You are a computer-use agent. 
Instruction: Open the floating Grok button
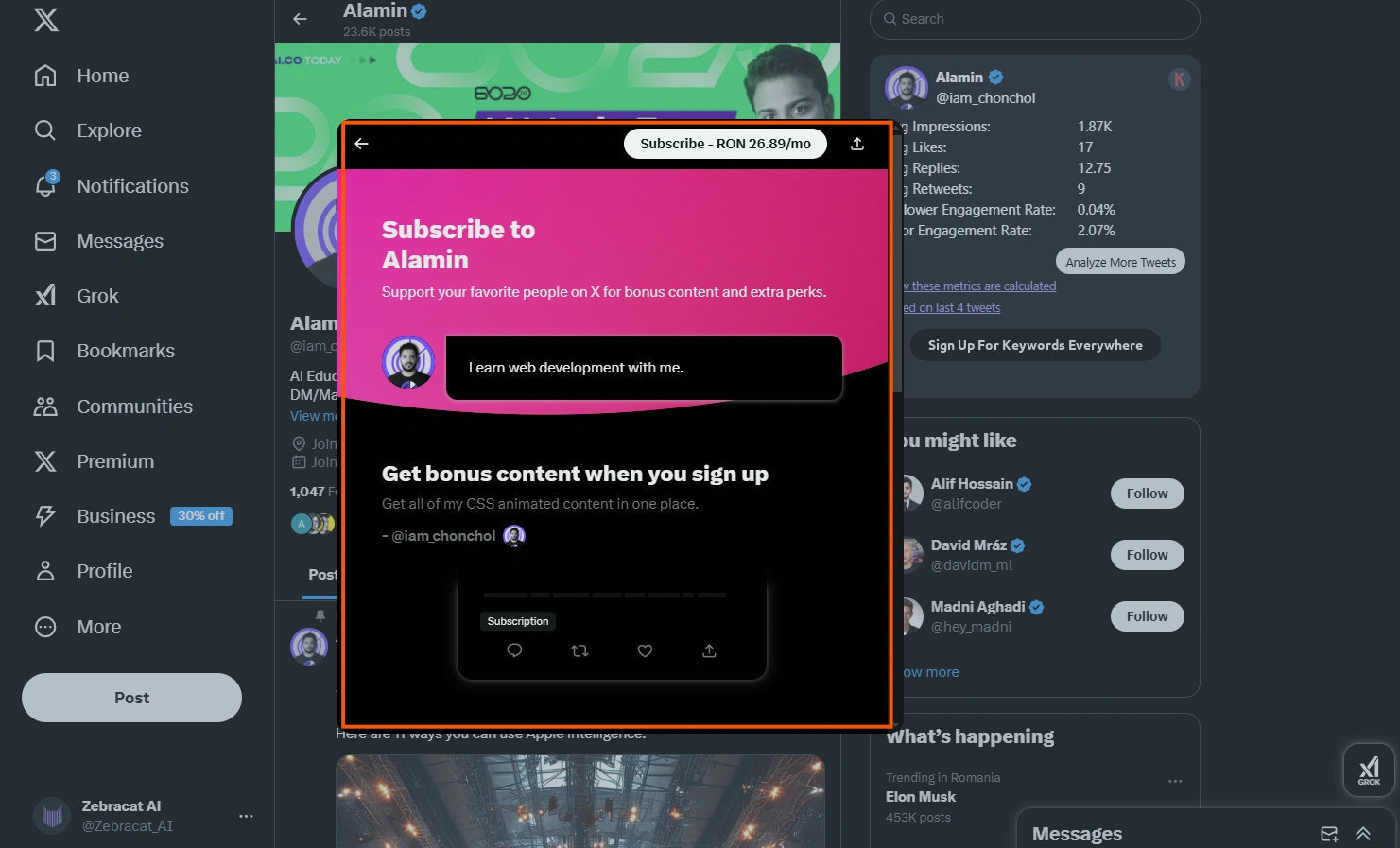tap(1369, 770)
